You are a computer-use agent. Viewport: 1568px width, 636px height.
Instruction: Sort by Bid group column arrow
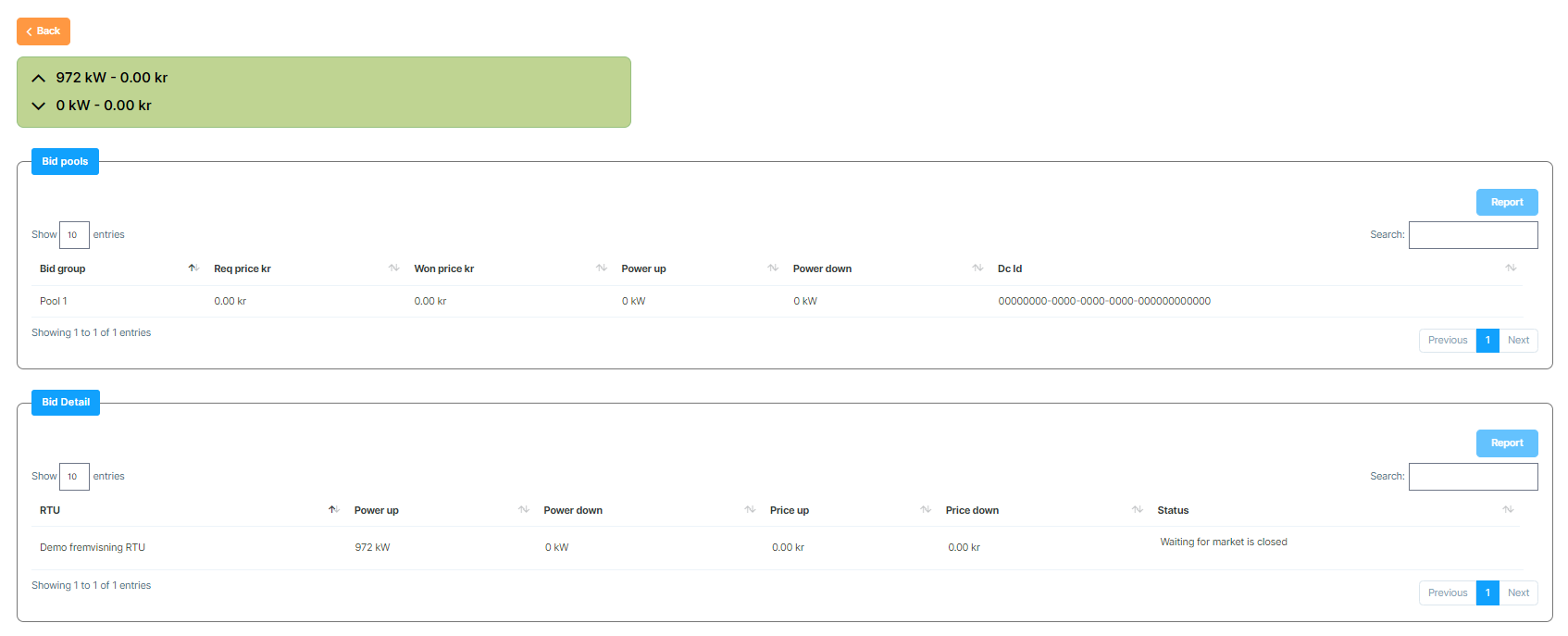click(x=193, y=268)
